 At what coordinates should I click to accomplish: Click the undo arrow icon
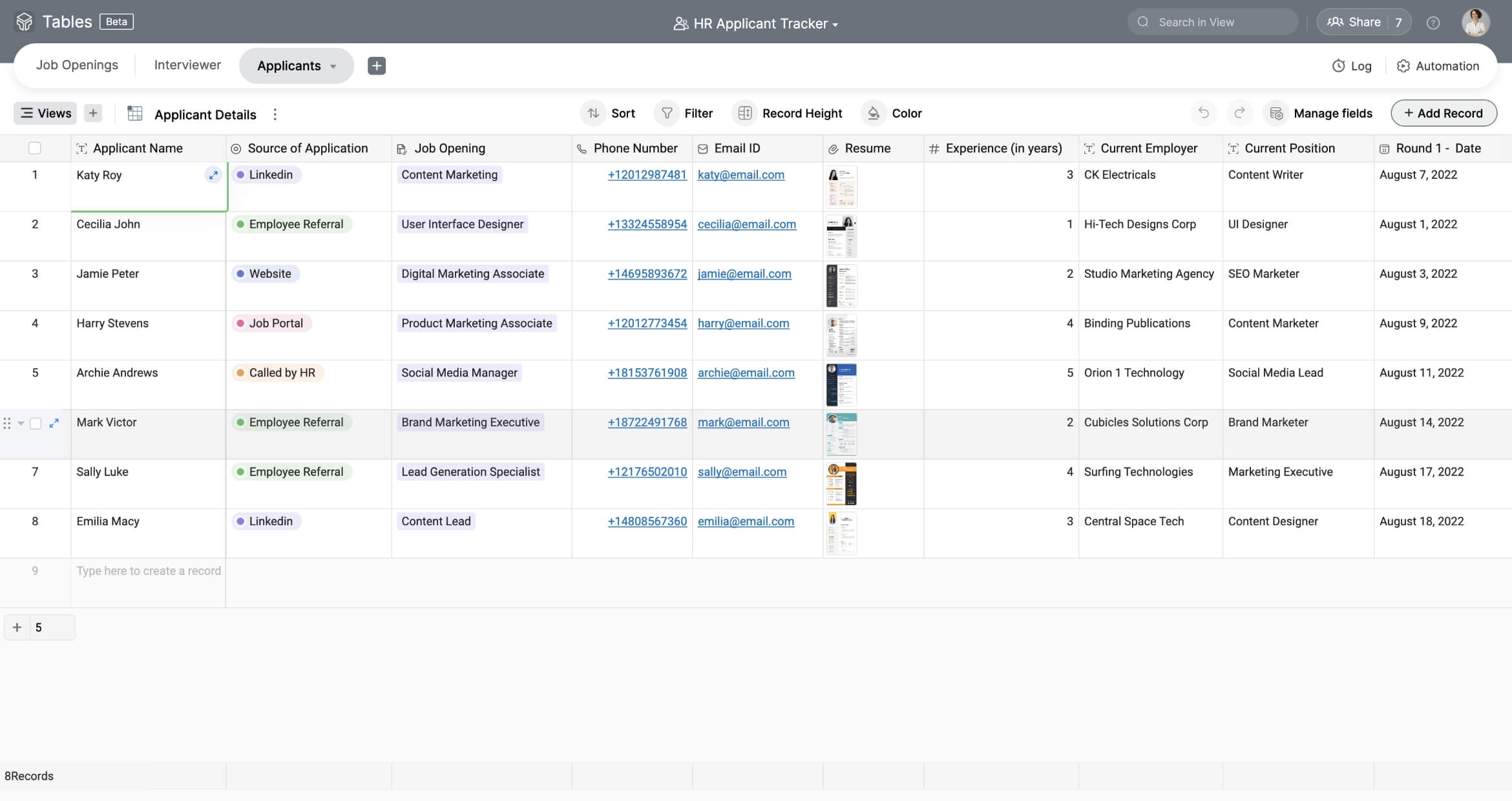[1203, 113]
